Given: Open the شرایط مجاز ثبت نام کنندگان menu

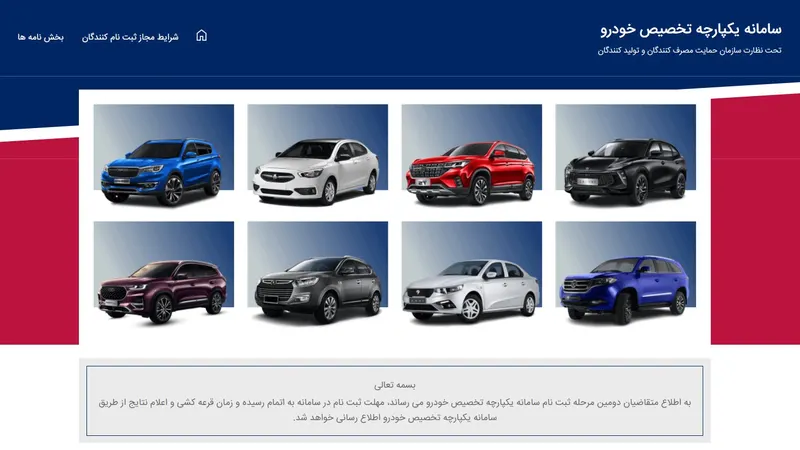Looking at the screenshot, I should [x=130, y=37].
